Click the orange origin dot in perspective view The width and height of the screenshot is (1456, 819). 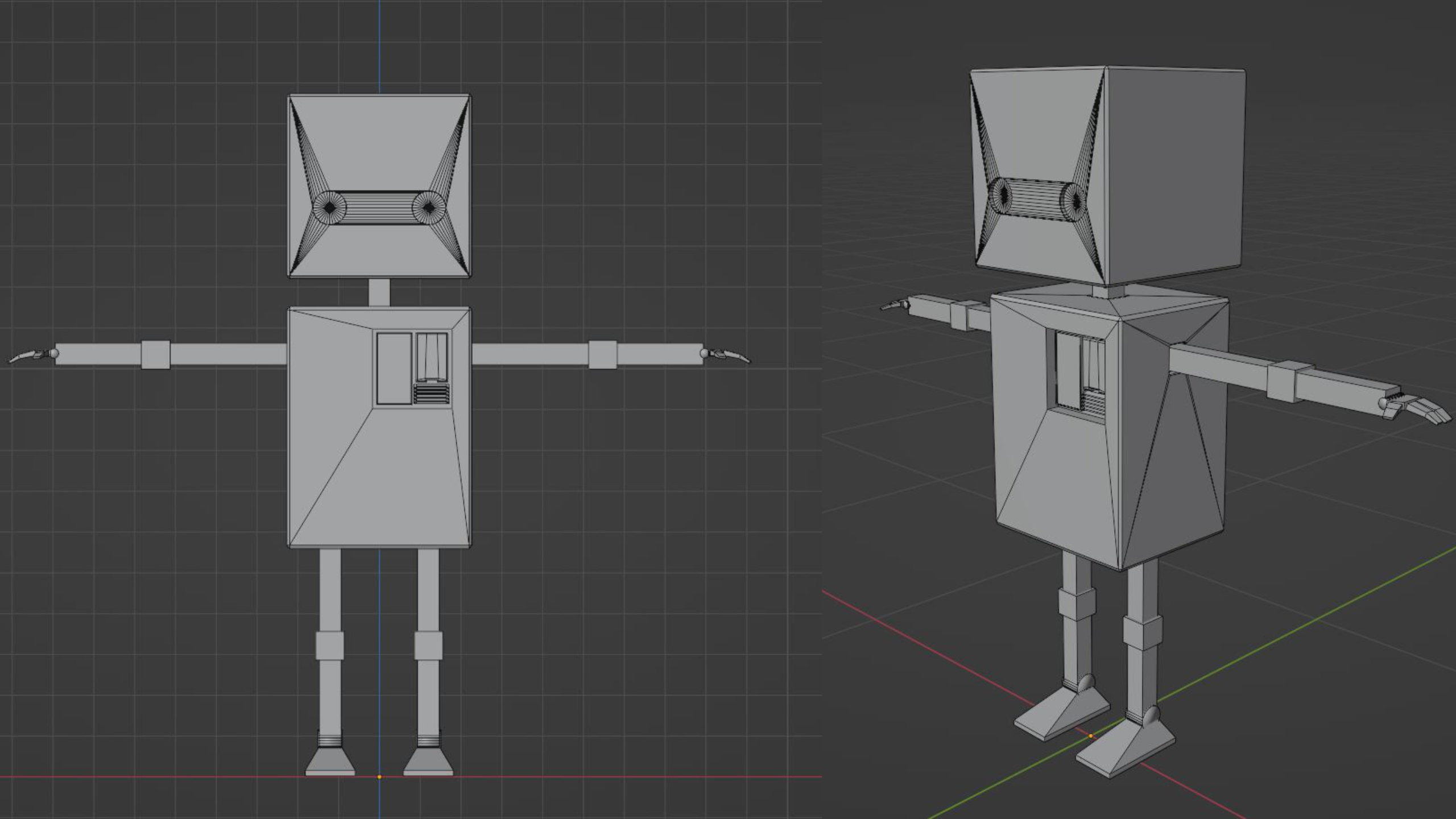tap(1090, 736)
